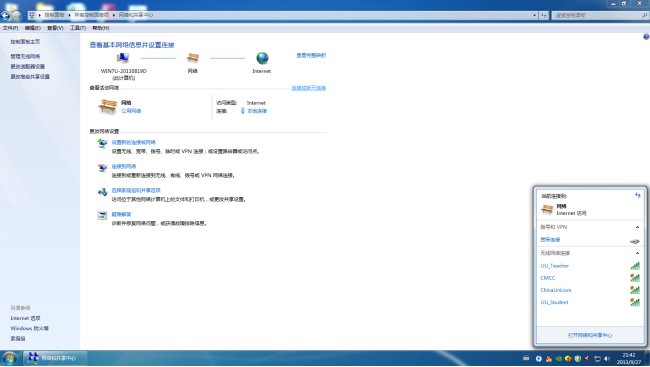Click the volume speaker tray icon
650x367 pixels.
[607, 359]
